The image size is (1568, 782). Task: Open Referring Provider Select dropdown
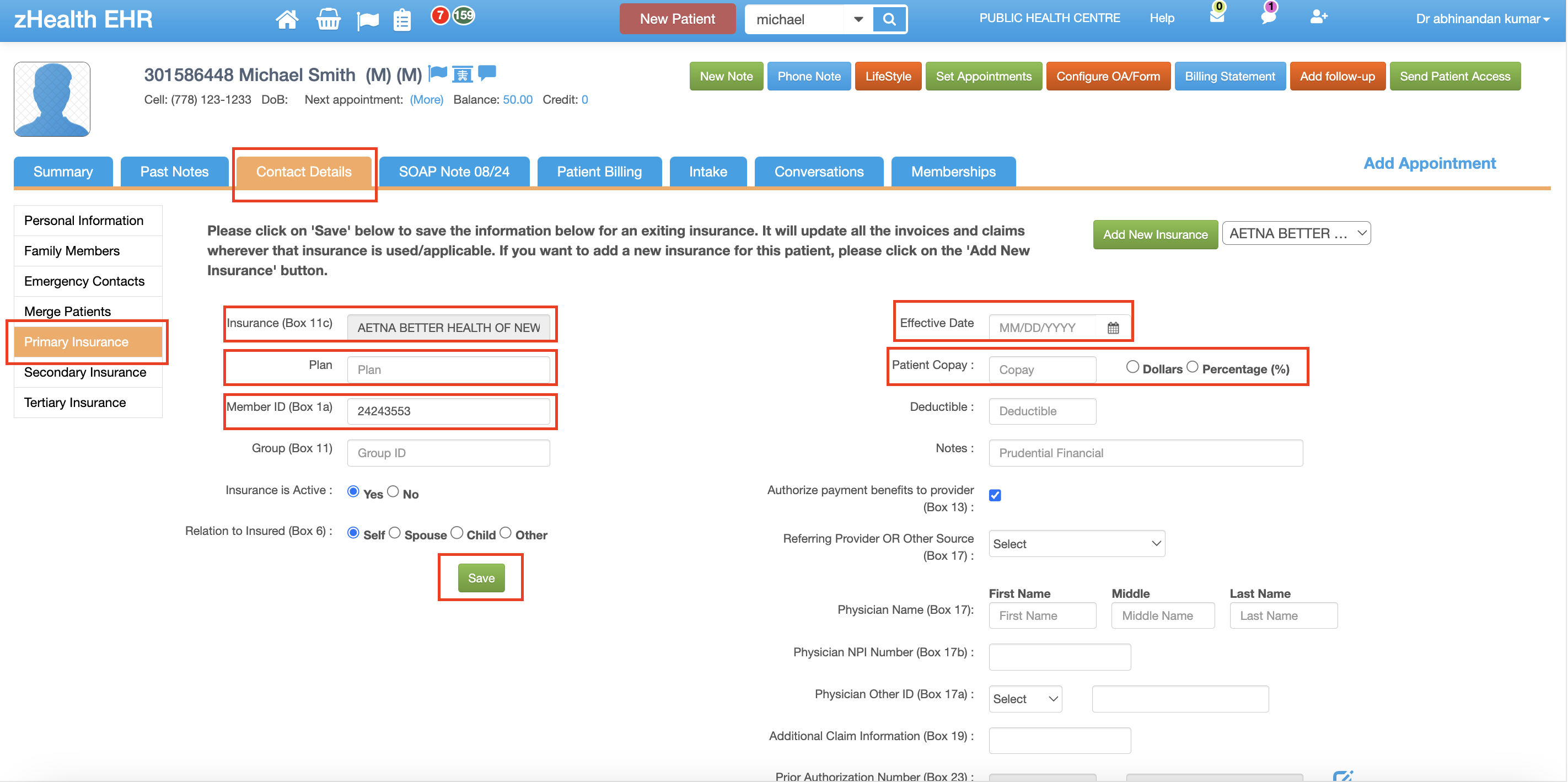pyautogui.click(x=1076, y=544)
